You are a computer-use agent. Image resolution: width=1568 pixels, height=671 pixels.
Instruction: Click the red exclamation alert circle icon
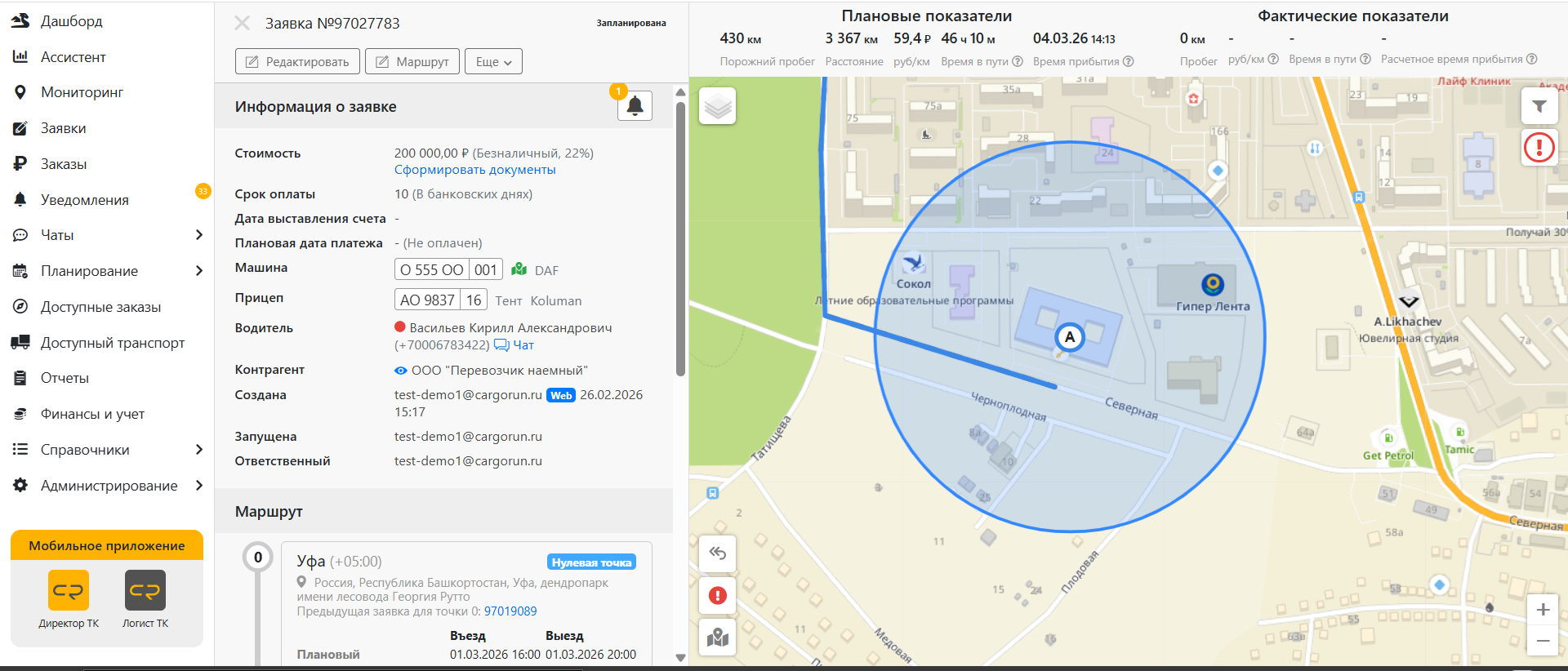1539,148
